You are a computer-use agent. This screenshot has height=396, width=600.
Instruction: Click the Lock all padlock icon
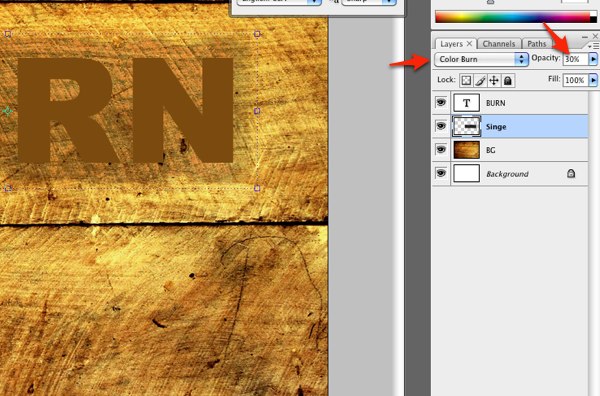coord(508,80)
